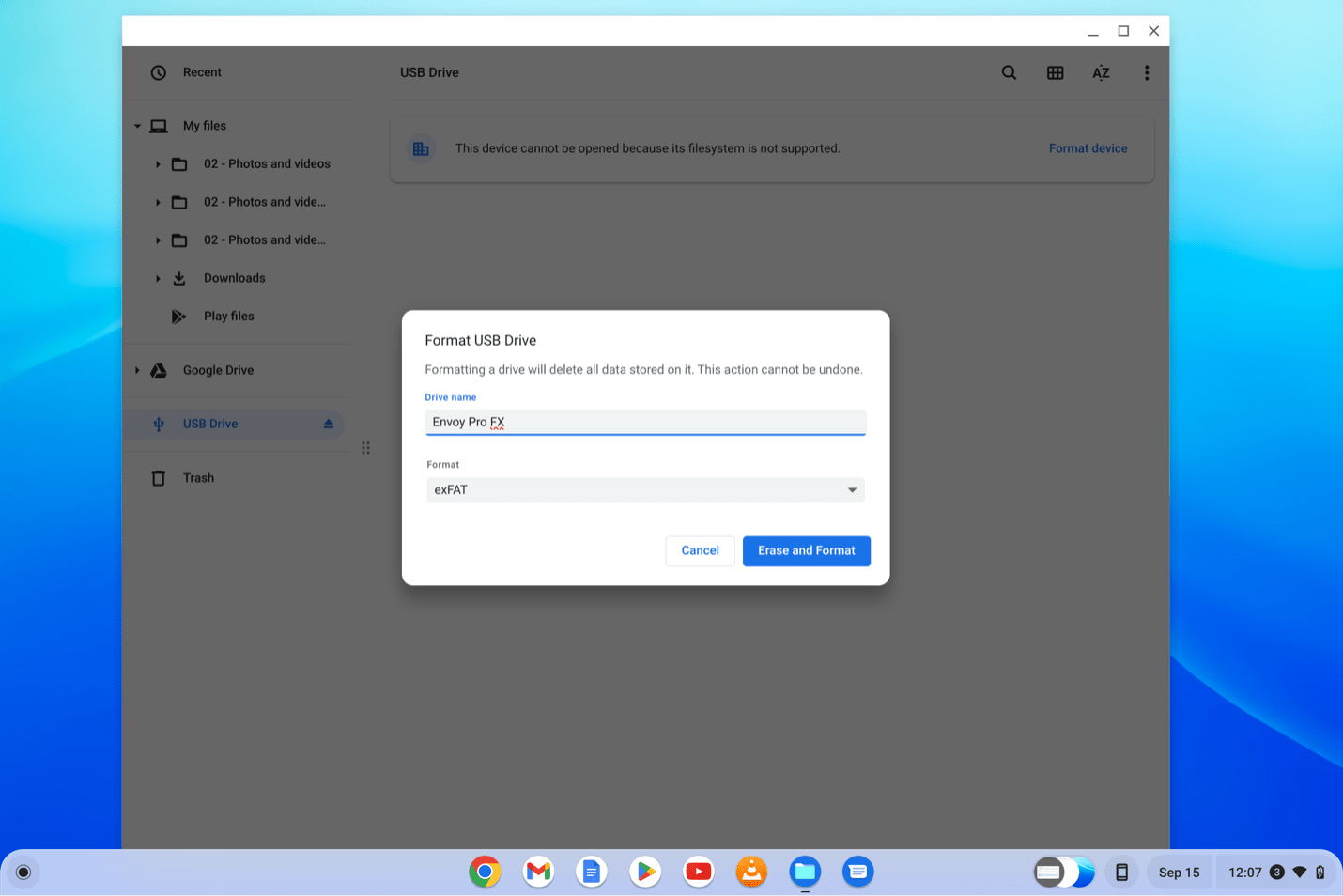Open Chrome from the shelf
This screenshot has height=896, width=1343.
pos(485,873)
